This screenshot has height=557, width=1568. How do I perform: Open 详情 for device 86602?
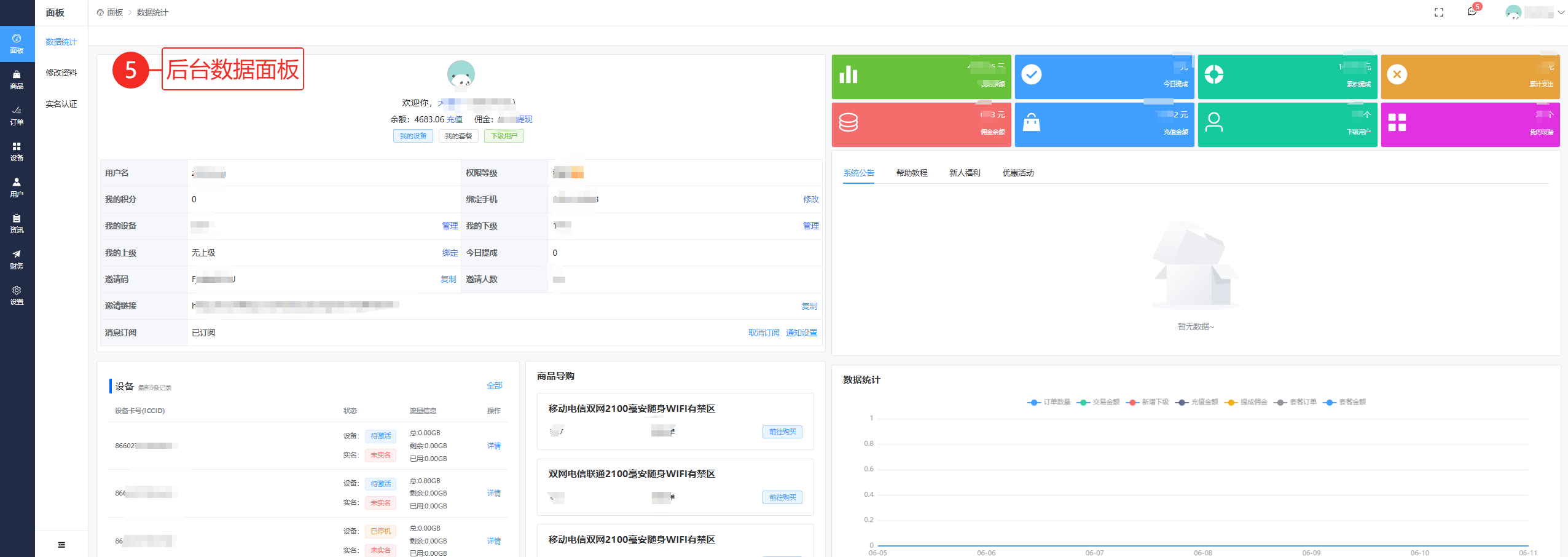coord(494,446)
